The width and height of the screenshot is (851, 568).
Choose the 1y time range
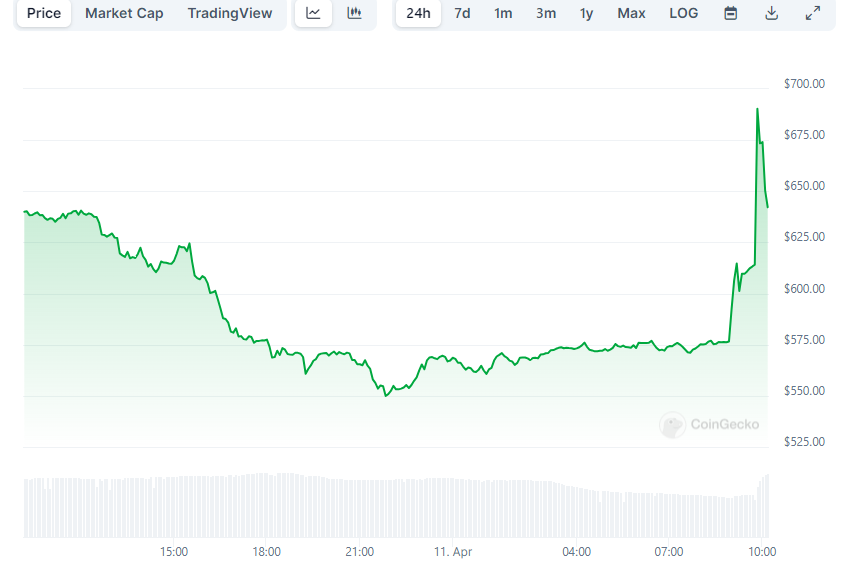pos(587,13)
